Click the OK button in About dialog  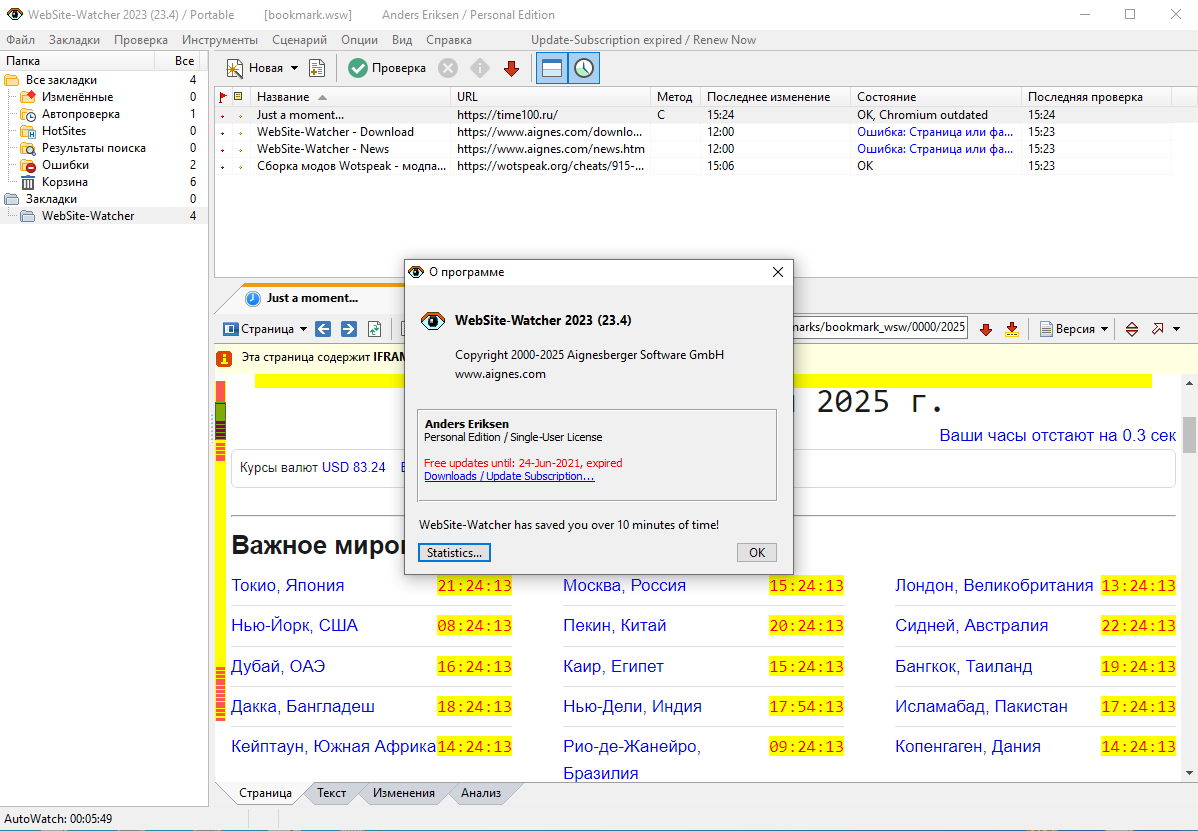(x=756, y=553)
